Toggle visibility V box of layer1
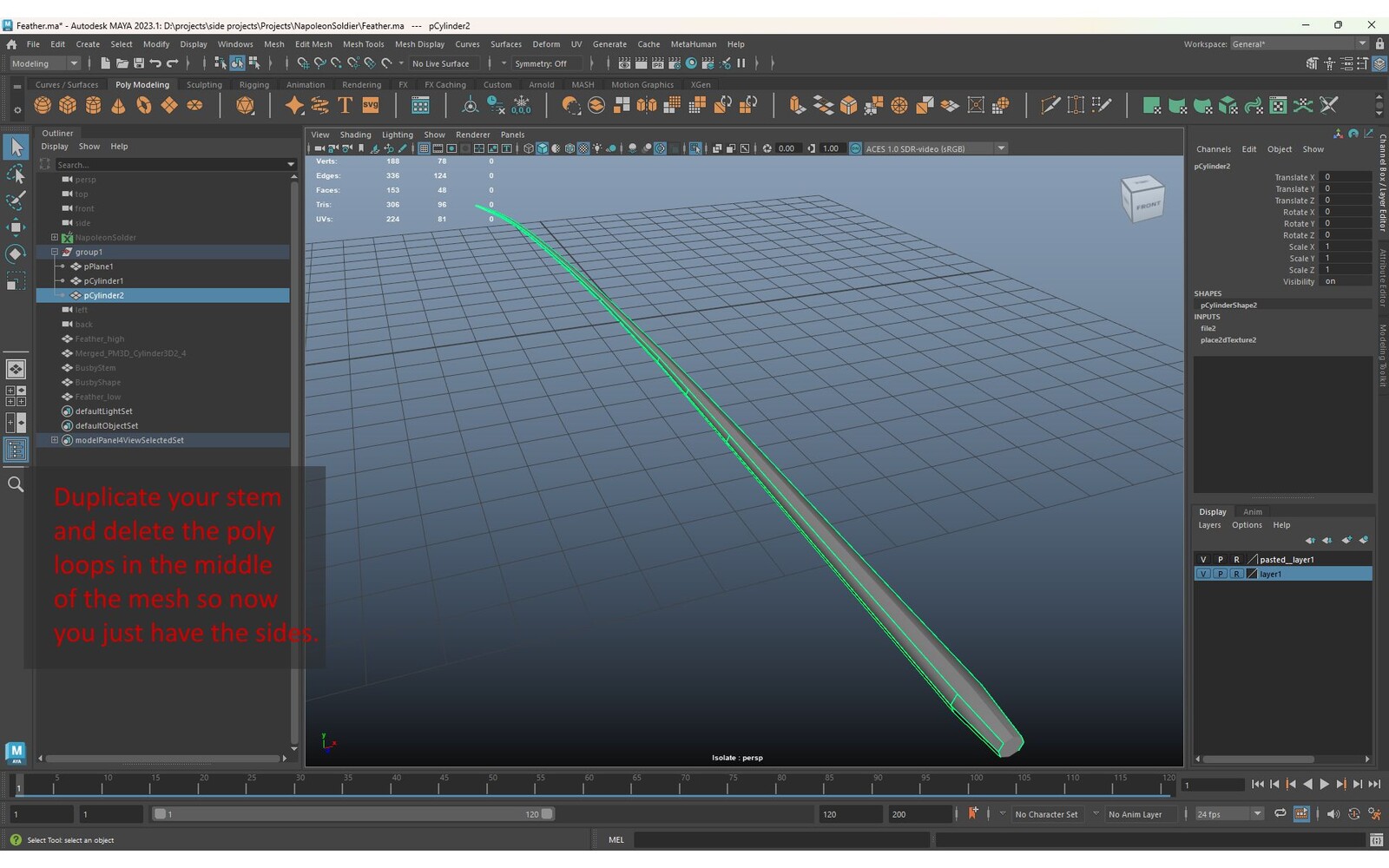 1203,574
